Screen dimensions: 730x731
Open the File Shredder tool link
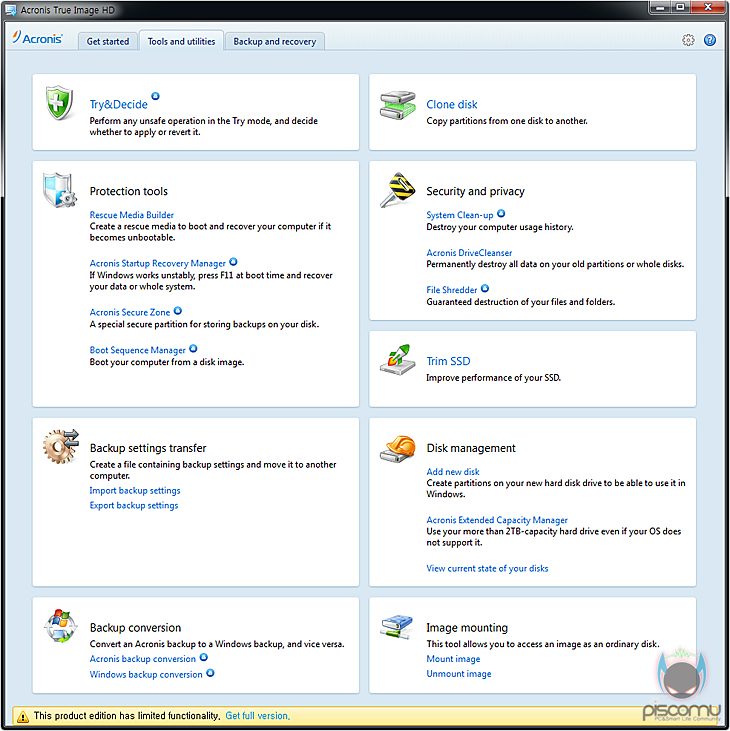pos(452,290)
